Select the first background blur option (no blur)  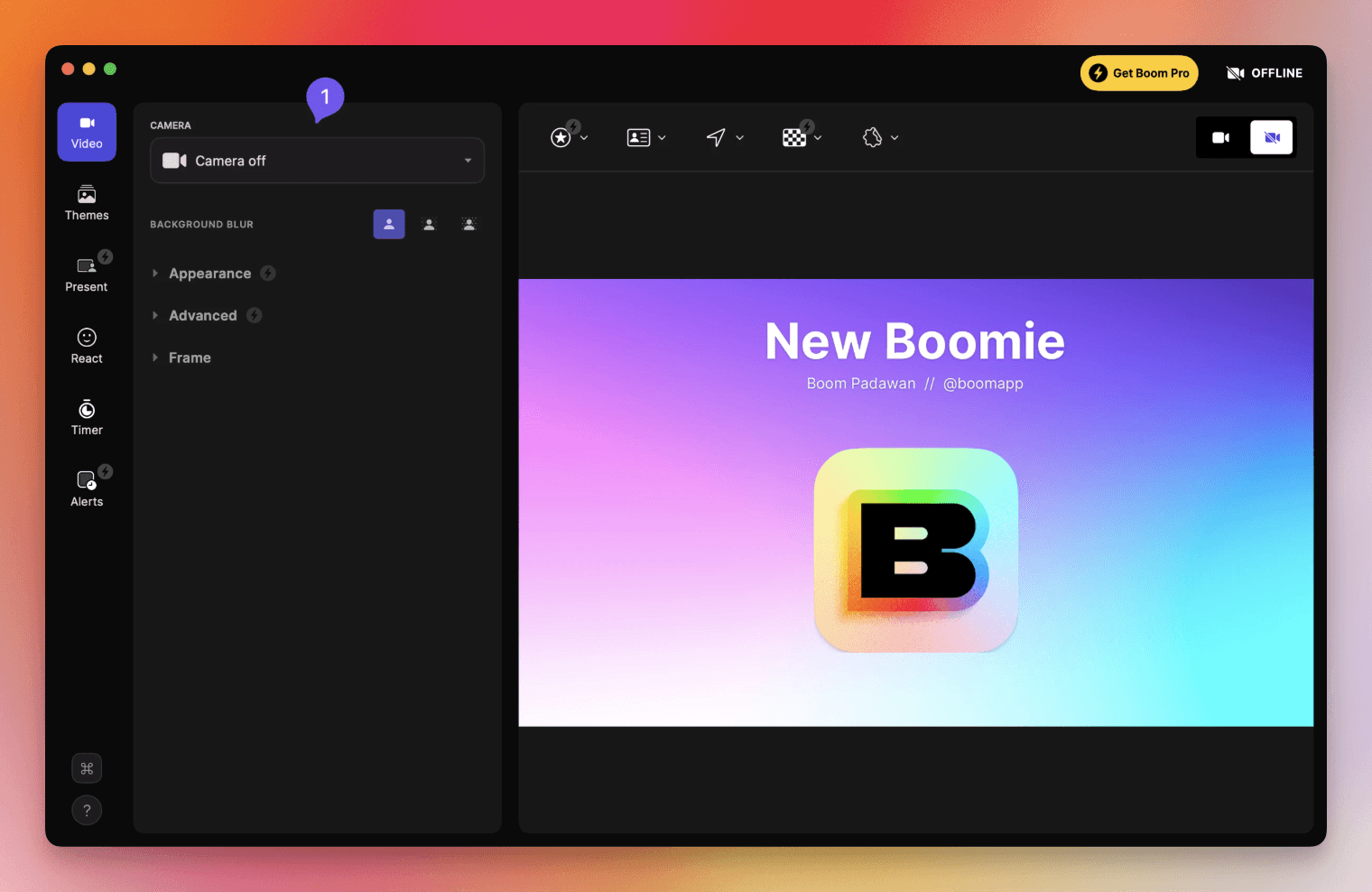coord(389,224)
